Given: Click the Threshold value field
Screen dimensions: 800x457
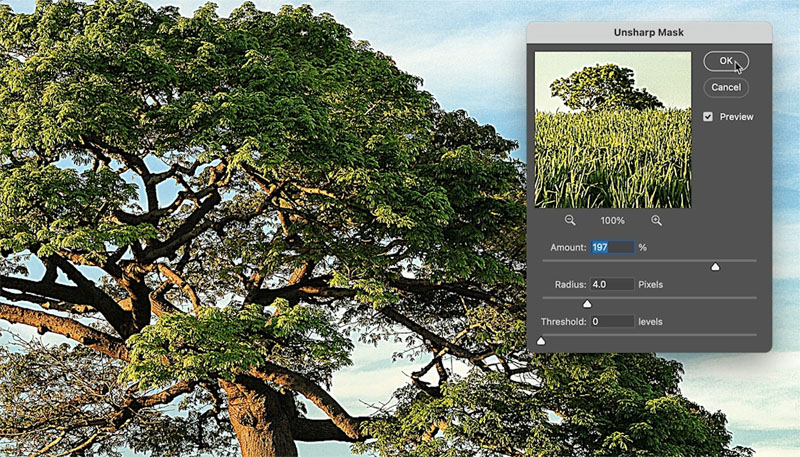Looking at the screenshot, I should pyautogui.click(x=612, y=322).
